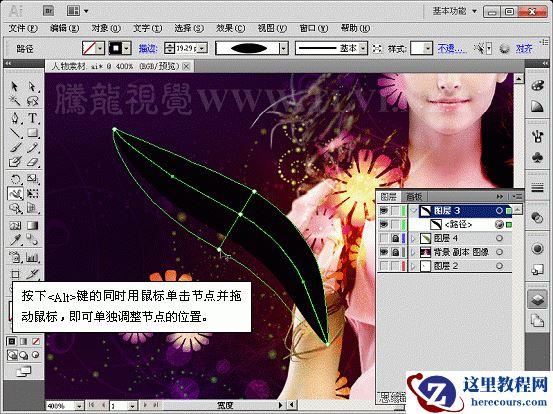
Task: Expand the 图层 4 layer triangle
Action: click(413, 238)
